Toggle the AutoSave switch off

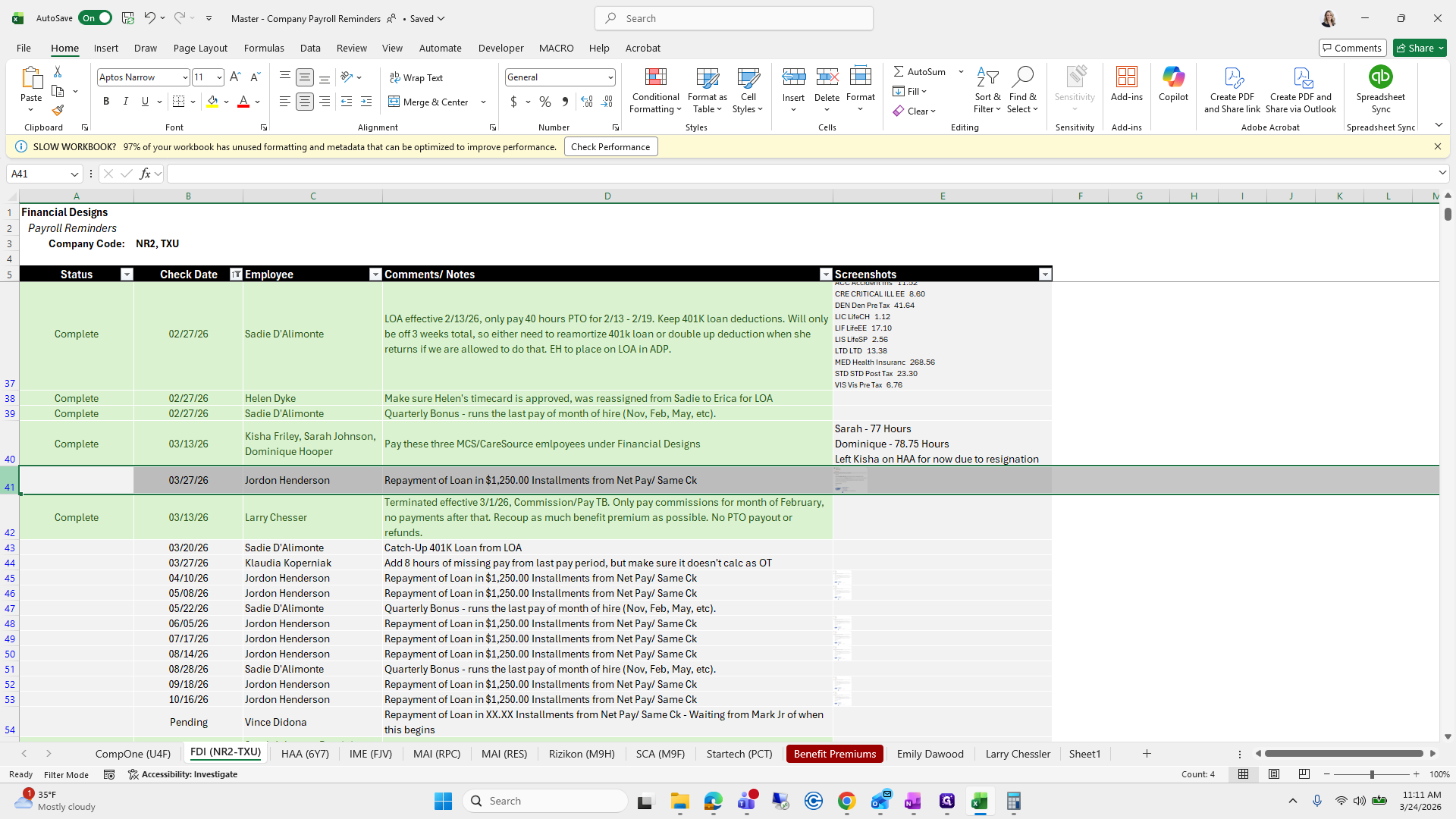coord(95,18)
